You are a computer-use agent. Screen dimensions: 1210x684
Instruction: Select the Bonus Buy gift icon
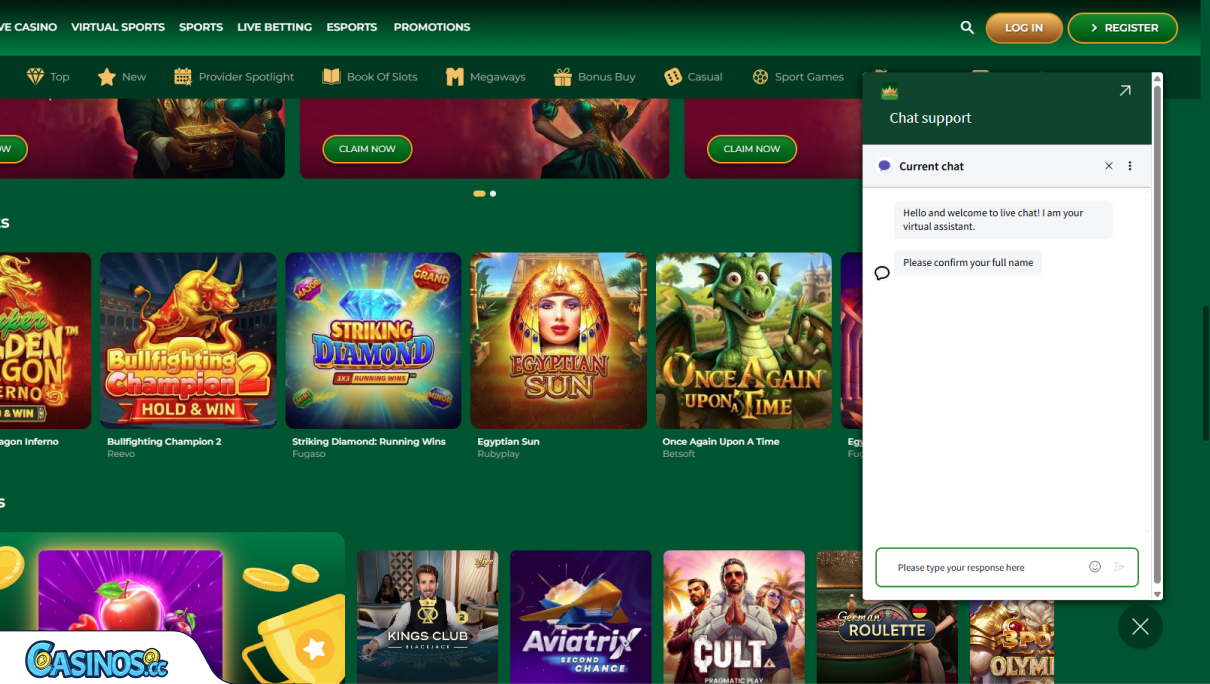563,77
